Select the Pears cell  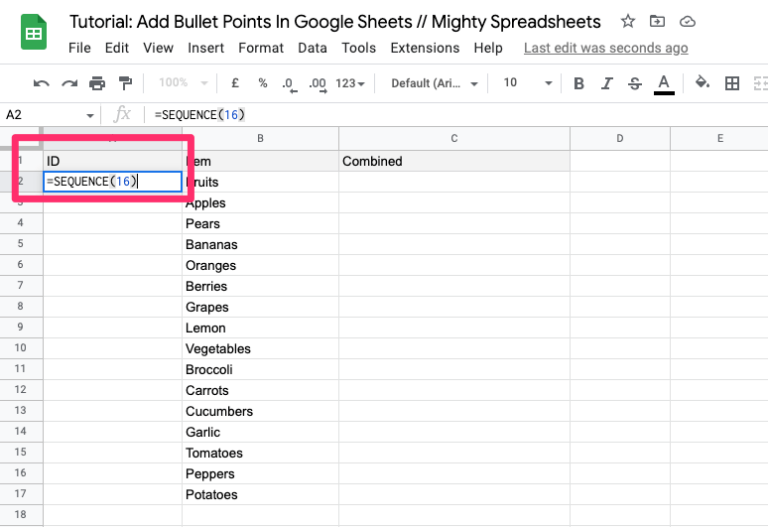(260, 223)
